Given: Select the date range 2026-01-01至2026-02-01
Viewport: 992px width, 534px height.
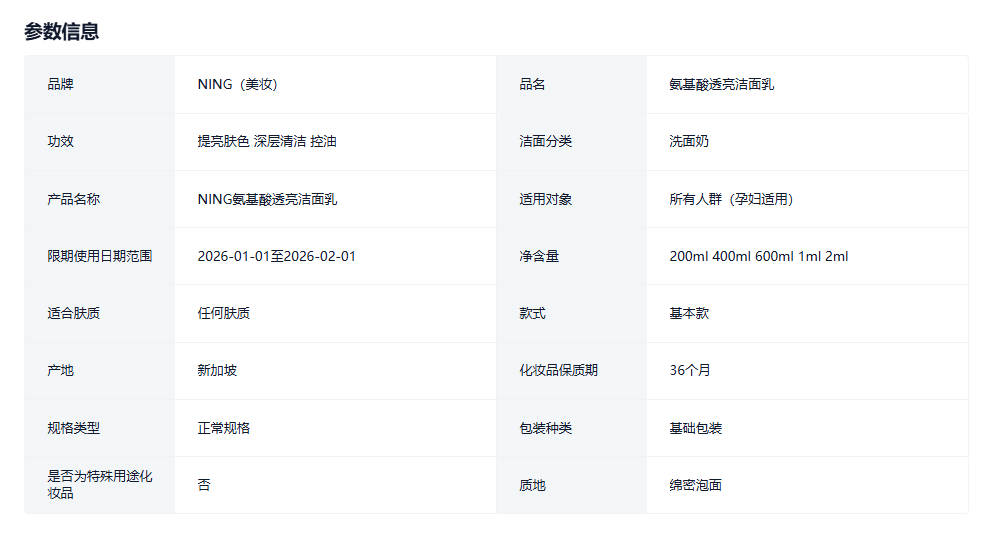Looking at the screenshot, I should point(277,256).
